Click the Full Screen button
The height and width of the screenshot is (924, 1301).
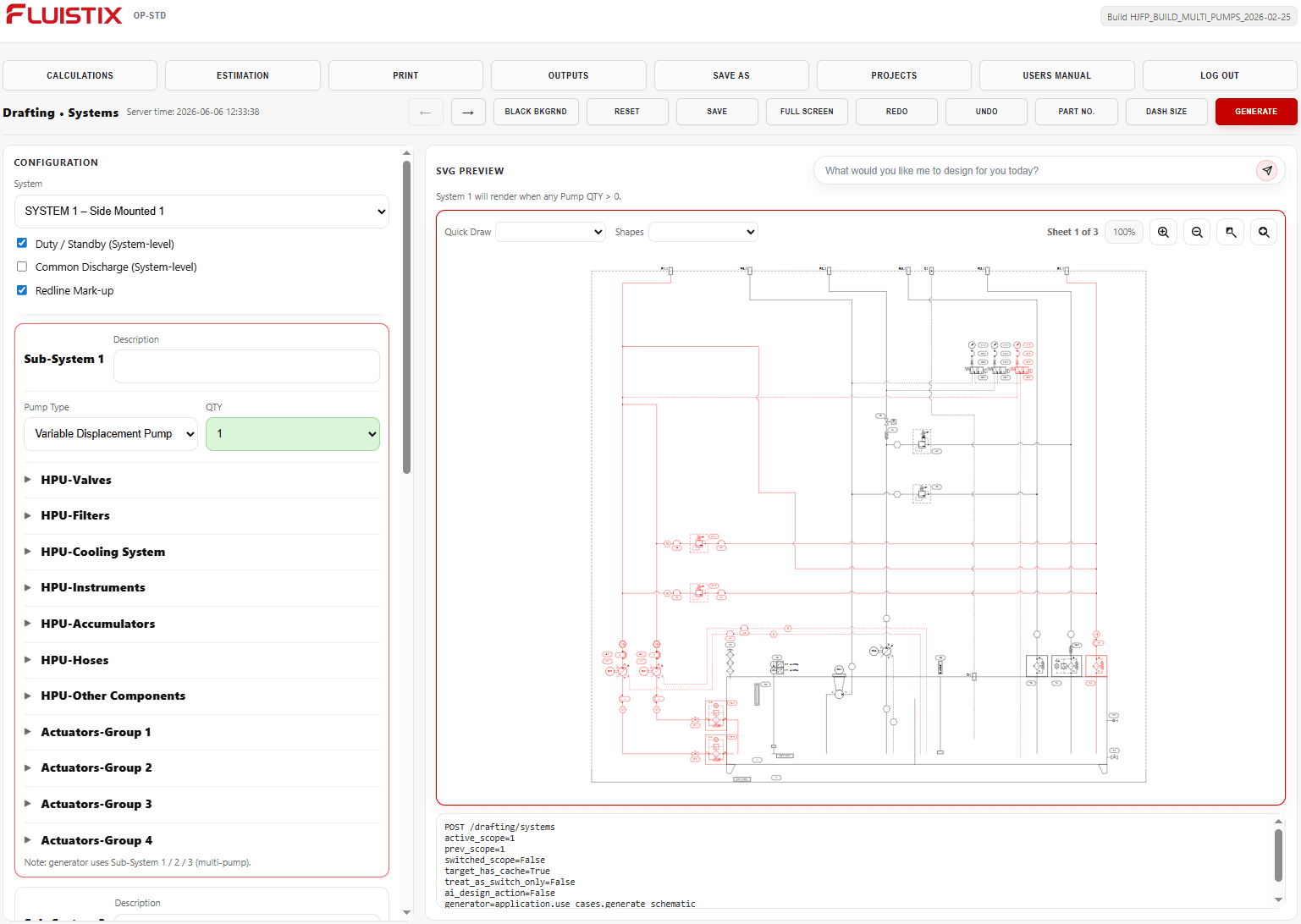(x=807, y=112)
